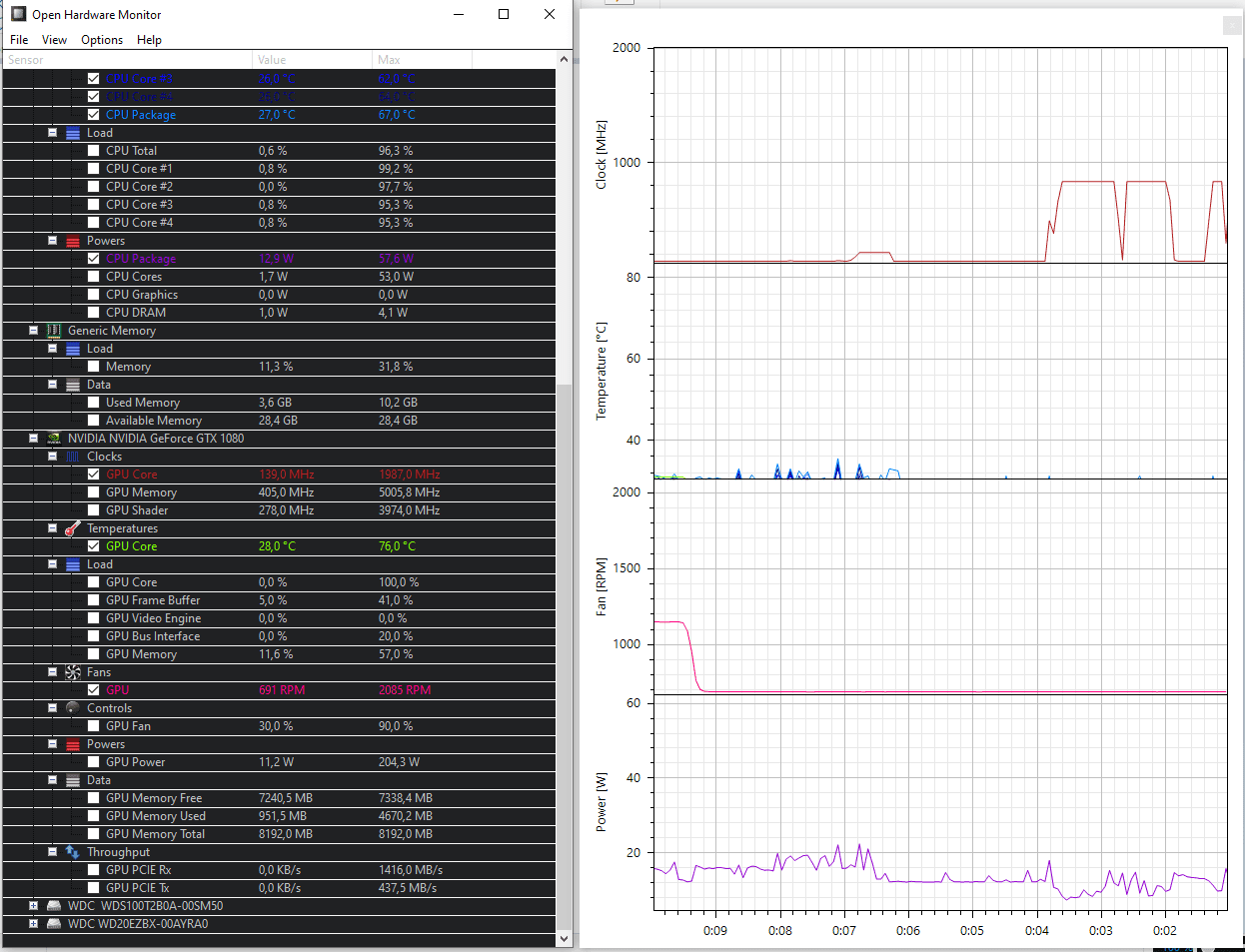
Task: Click the Value column header
Action: click(312, 60)
